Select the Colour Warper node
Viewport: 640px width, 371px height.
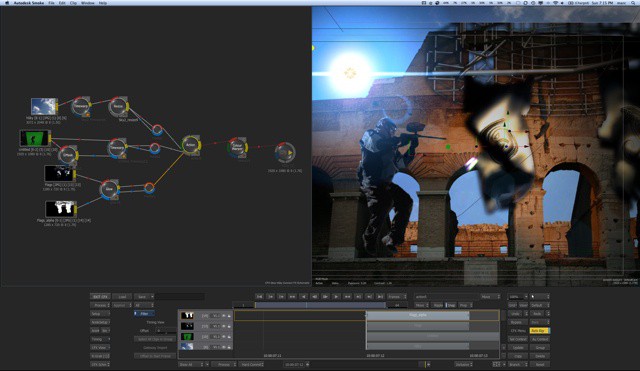(x=237, y=147)
